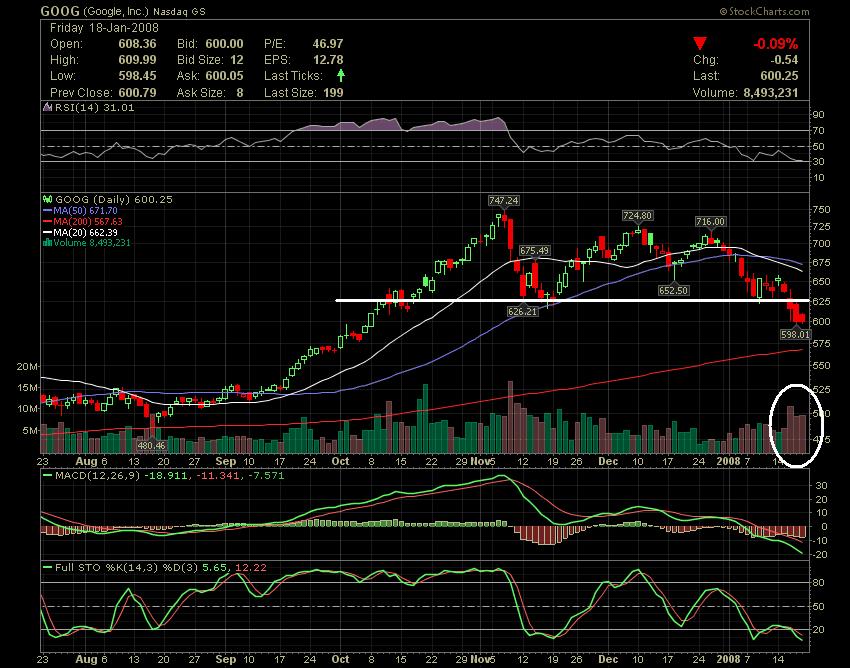Click the Last Size value 199

pos(333,93)
